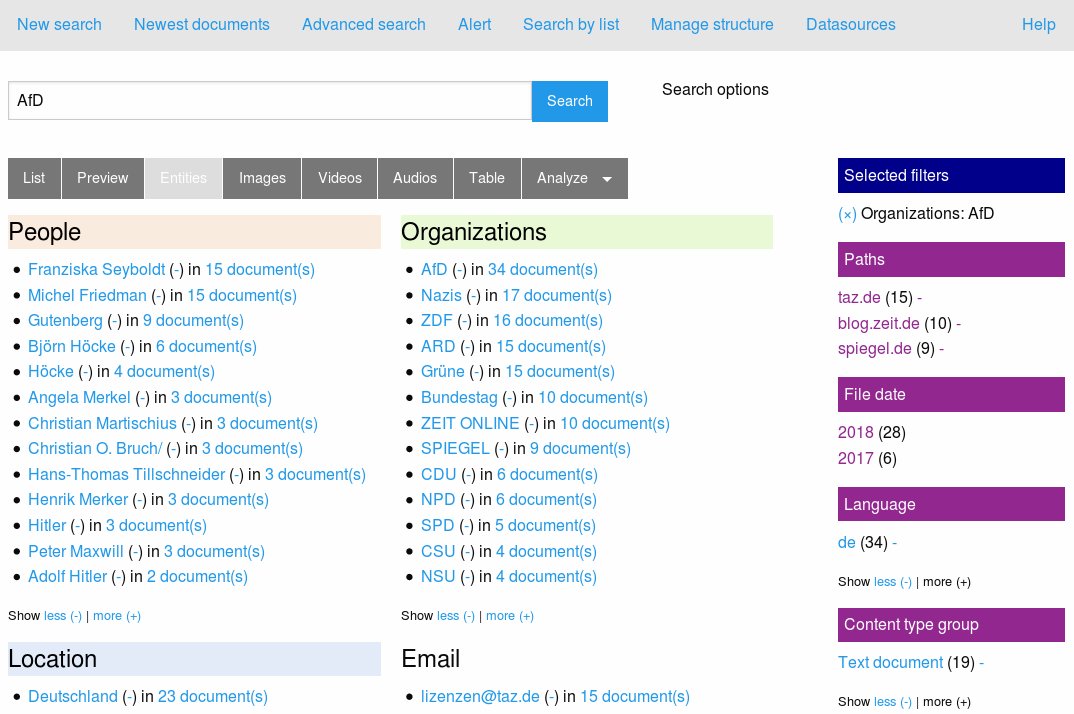
Task: Select the Entities tab
Action: (183, 178)
